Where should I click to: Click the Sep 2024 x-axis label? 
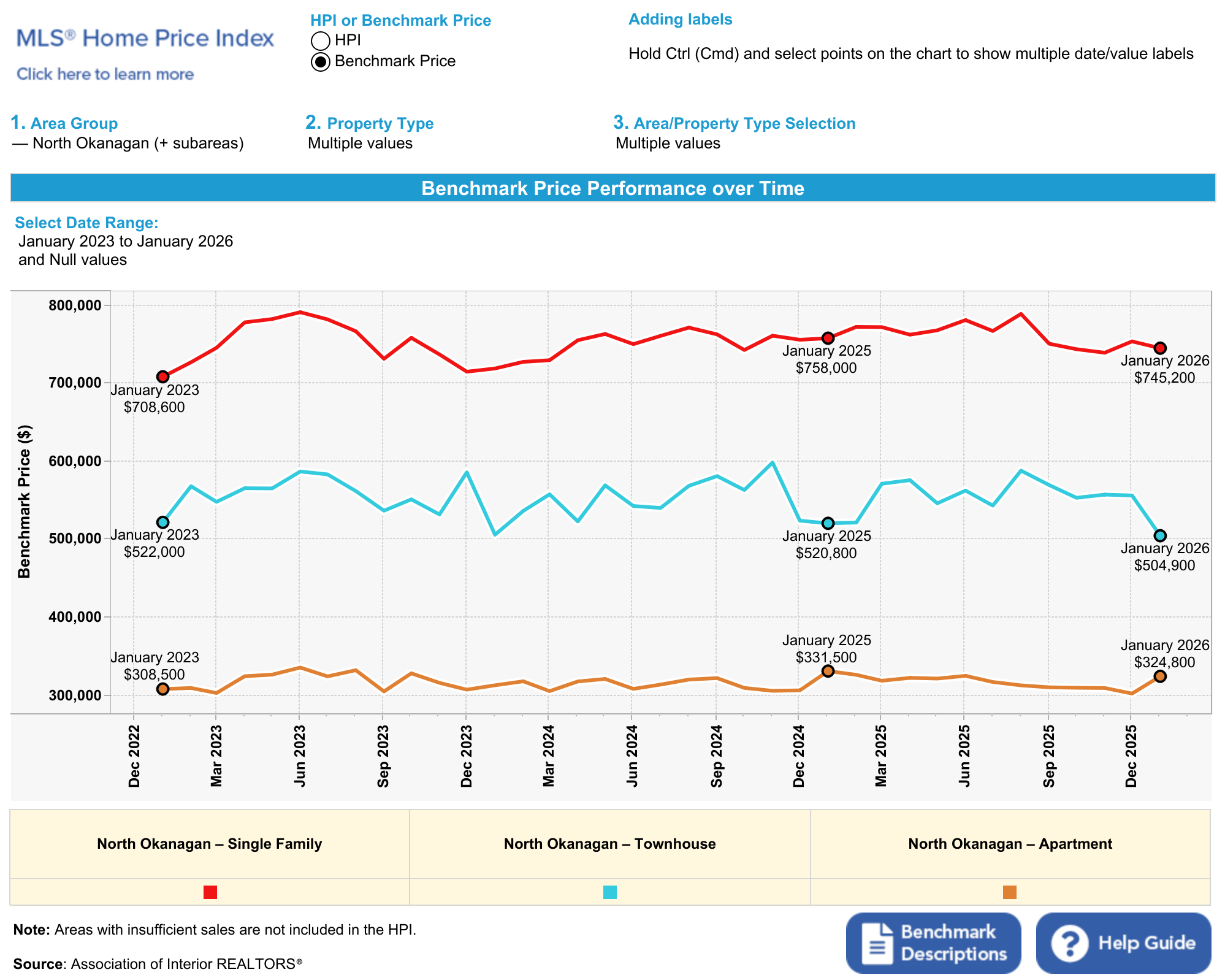(717, 756)
